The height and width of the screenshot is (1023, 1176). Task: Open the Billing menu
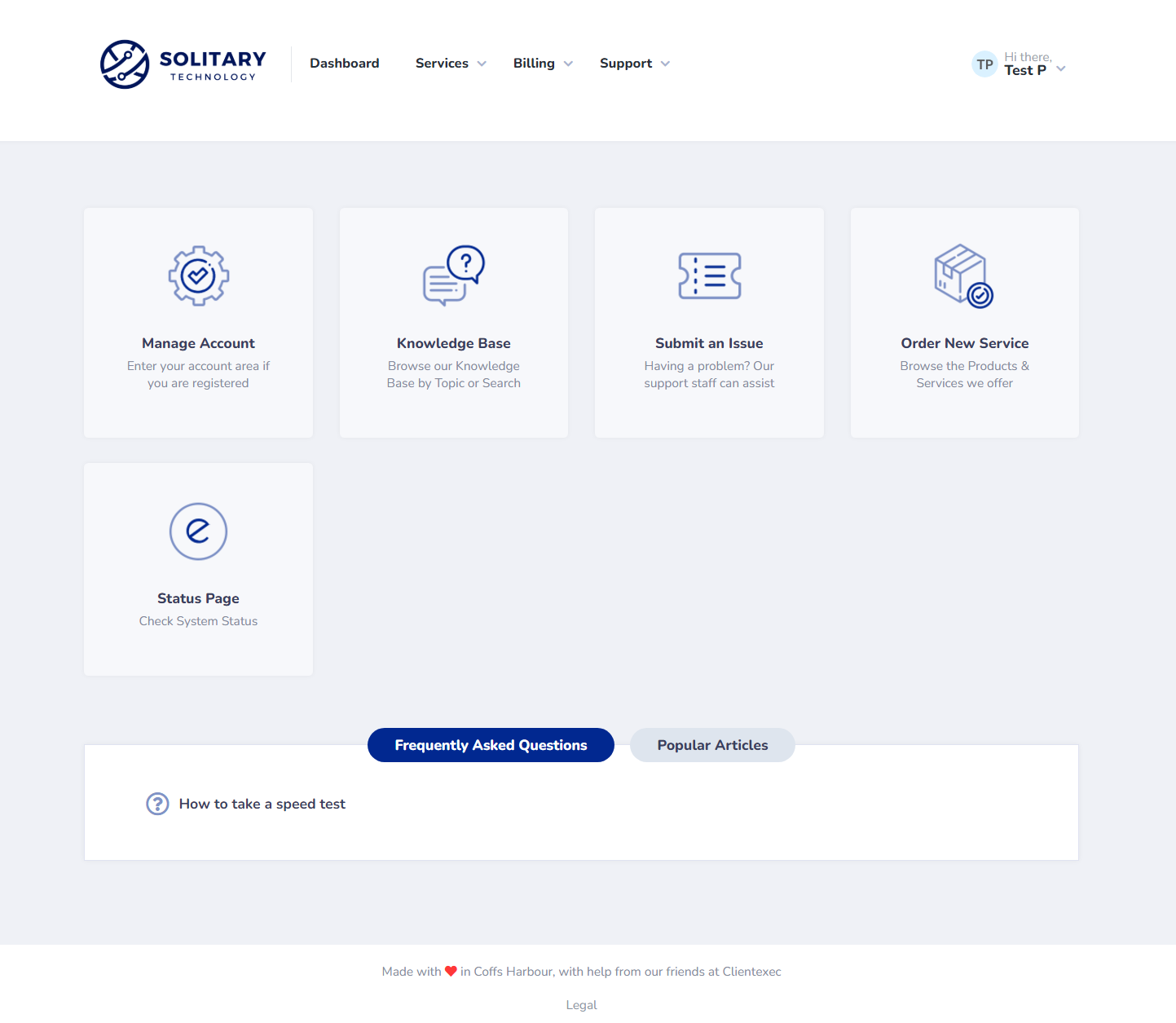point(534,64)
